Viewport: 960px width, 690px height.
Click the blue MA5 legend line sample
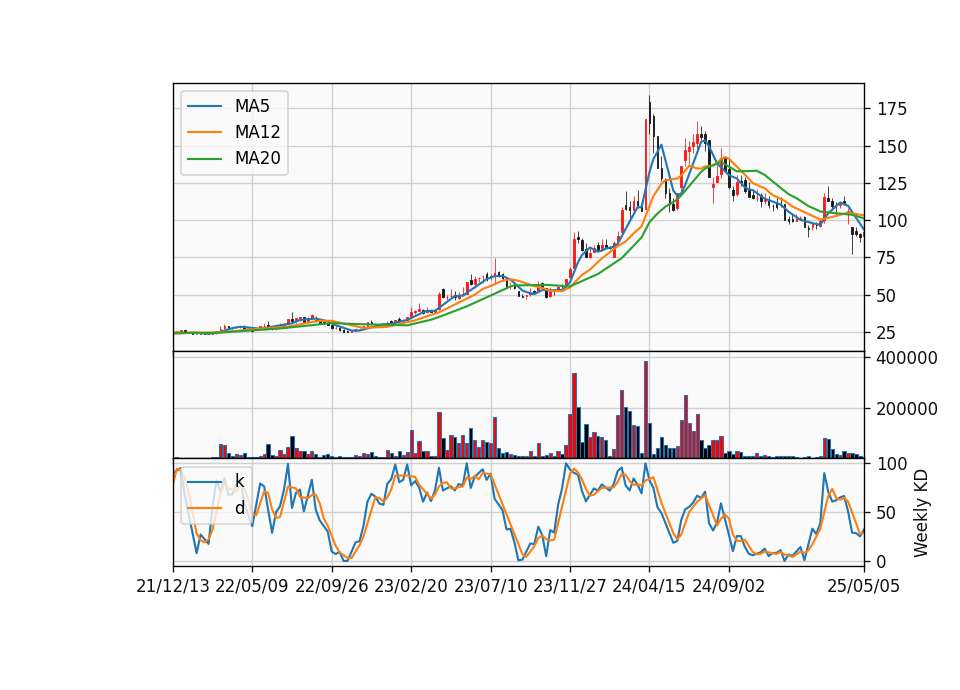click(204, 106)
